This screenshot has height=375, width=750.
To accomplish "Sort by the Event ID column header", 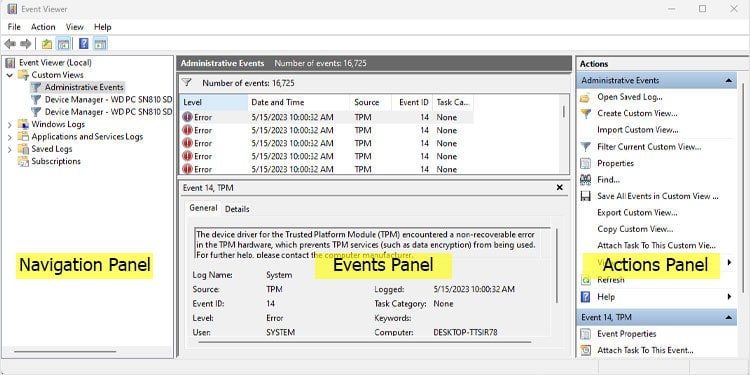I will click(x=412, y=102).
